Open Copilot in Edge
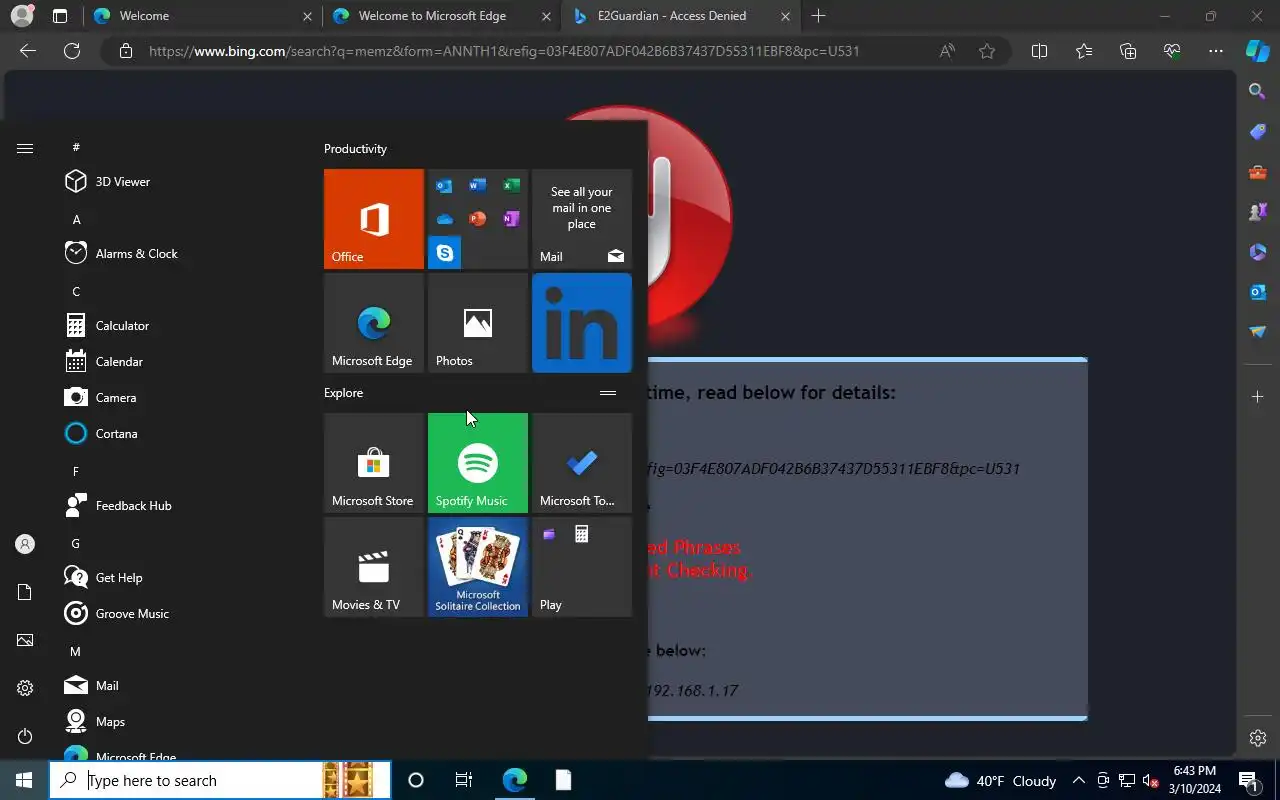 tap(1258, 51)
